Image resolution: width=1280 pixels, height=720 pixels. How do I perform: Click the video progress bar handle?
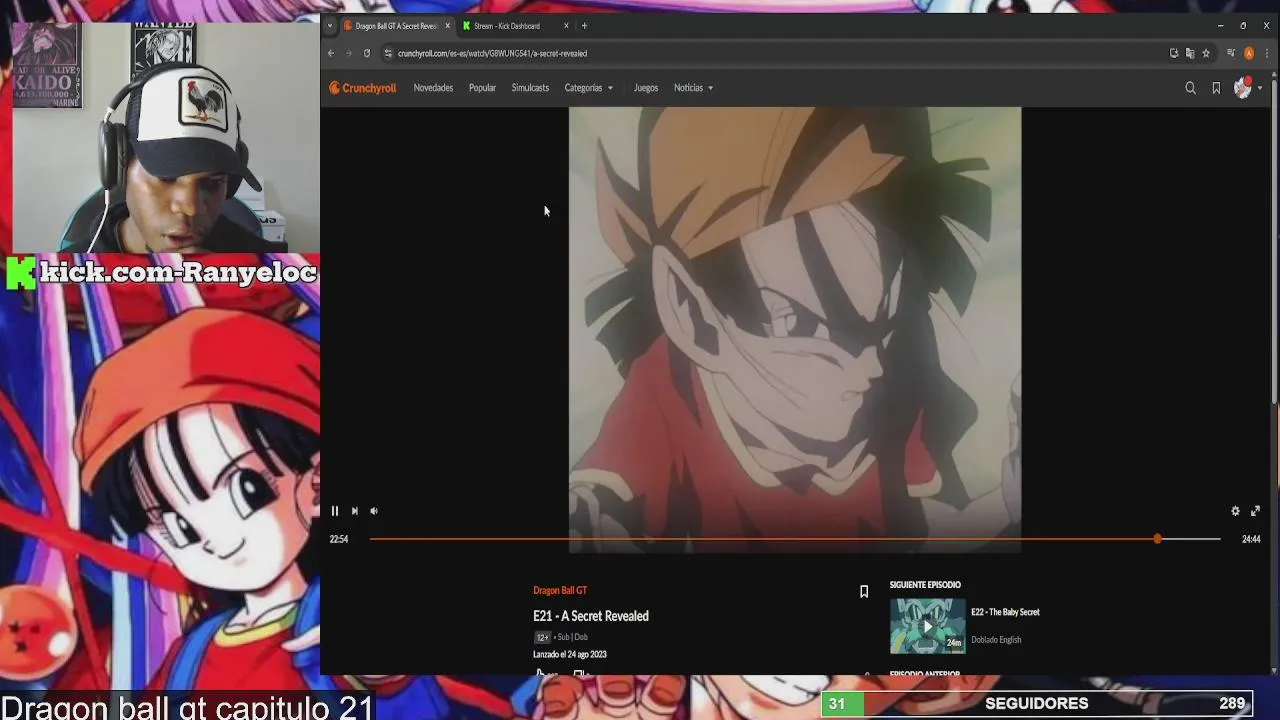coord(1157,539)
